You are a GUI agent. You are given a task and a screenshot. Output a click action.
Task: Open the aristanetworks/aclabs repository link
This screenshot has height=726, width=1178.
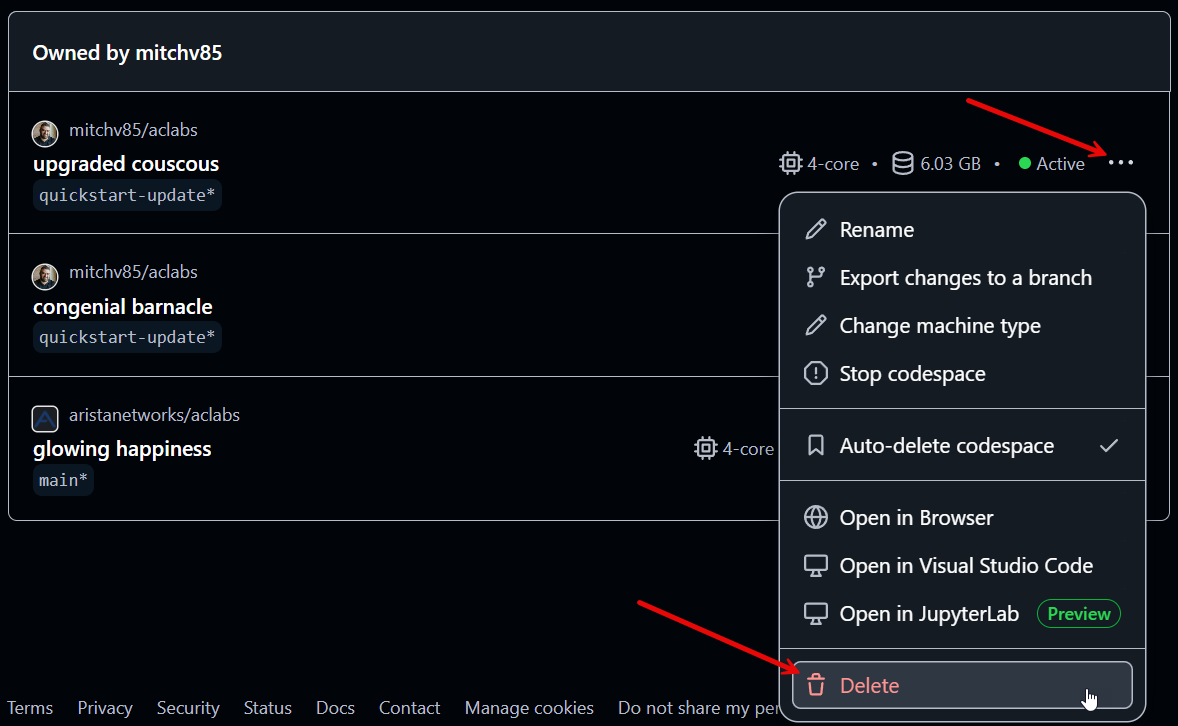154,415
